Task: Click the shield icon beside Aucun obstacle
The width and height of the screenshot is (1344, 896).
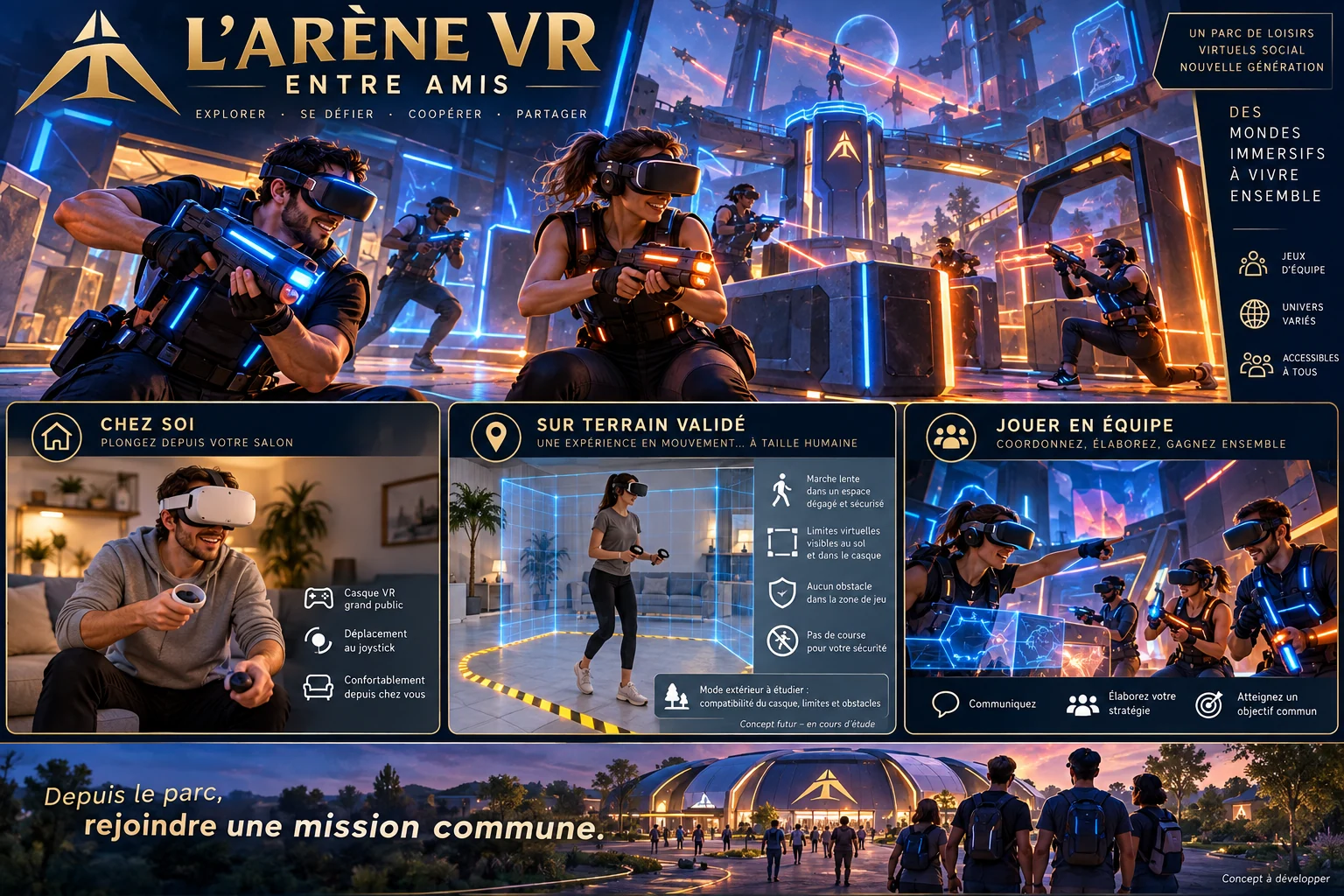Action: 781,592
